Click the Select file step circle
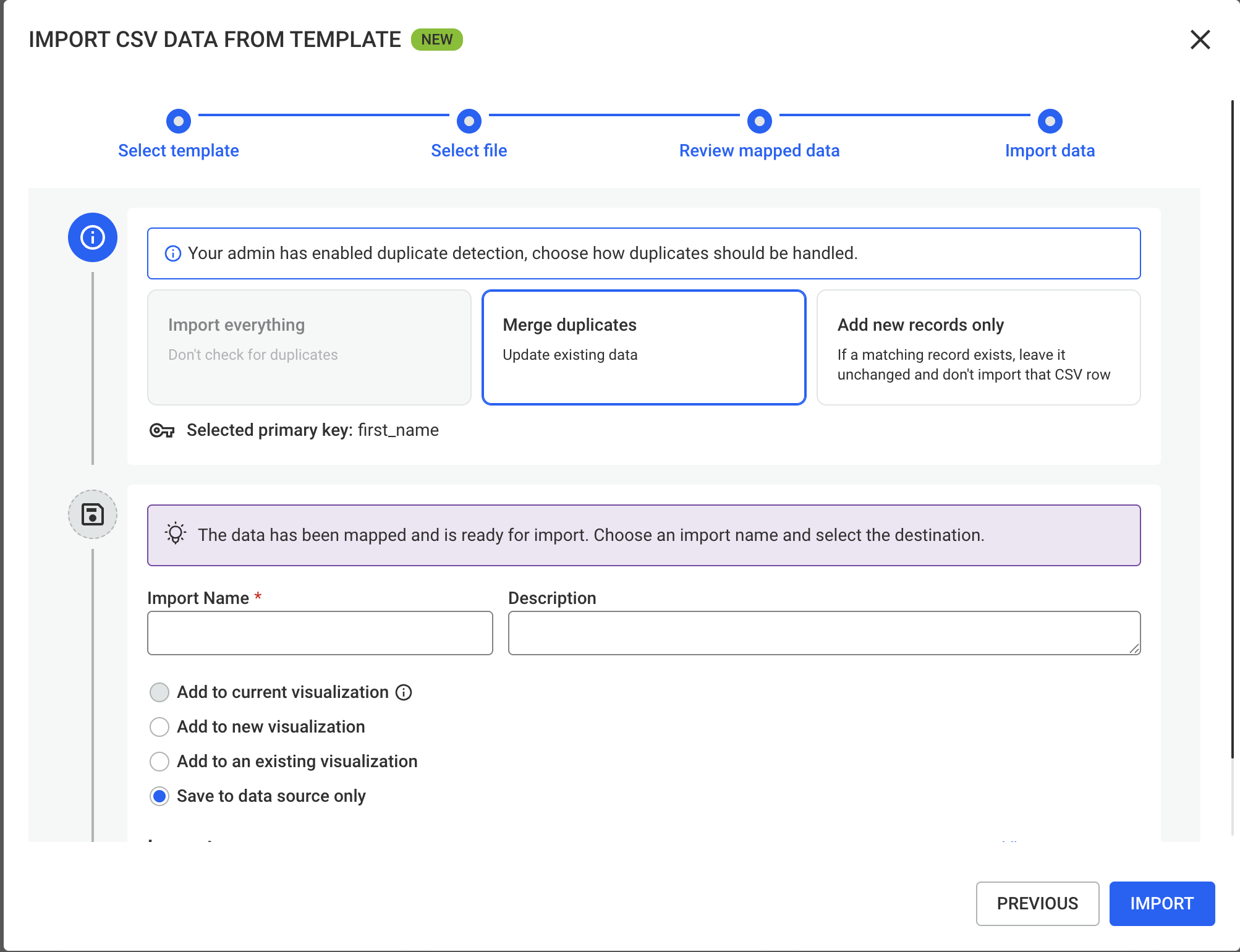Viewport: 1240px width, 952px height. click(469, 121)
